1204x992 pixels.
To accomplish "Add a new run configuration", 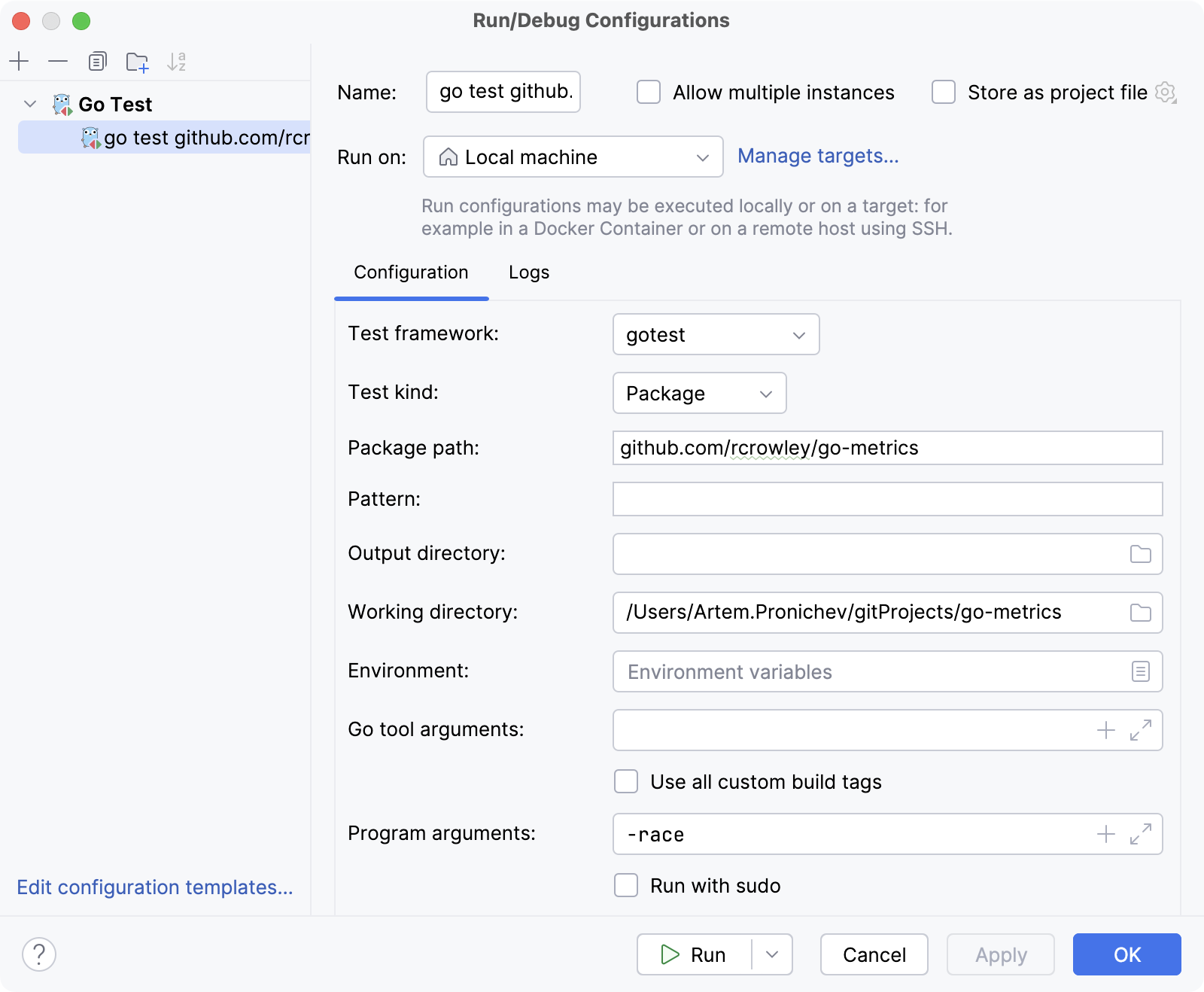I will [19, 61].
